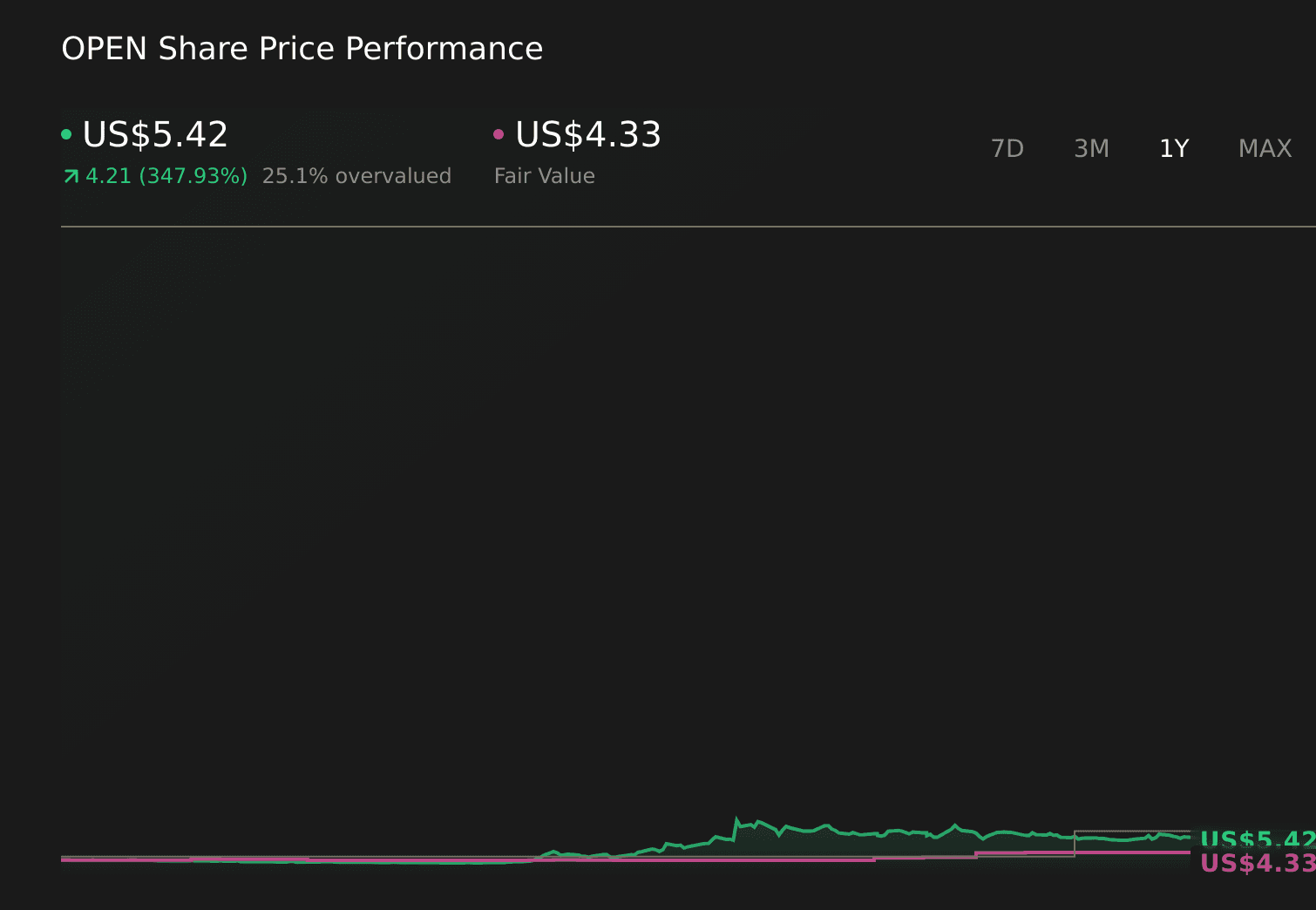Viewport: 1316px width, 910px height.
Task: Click the OPEN Share Price Performance title
Action: tap(302, 49)
